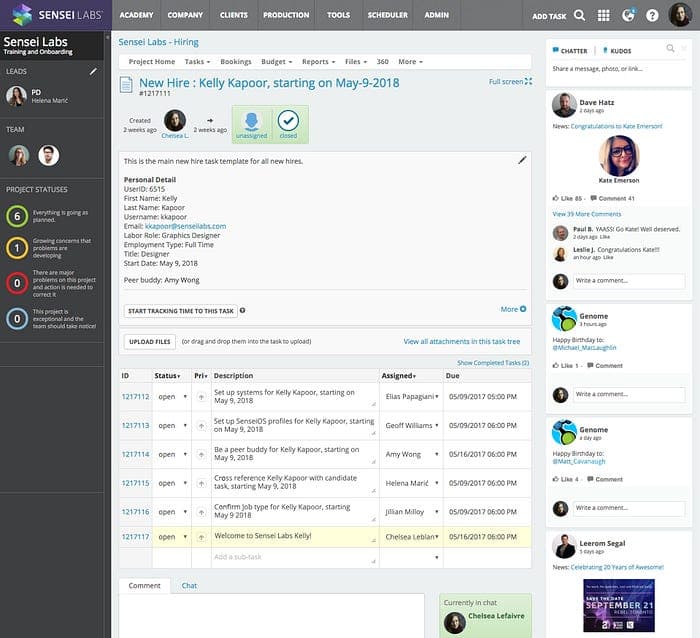Edit project leads with pencil icon

(x=93, y=71)
